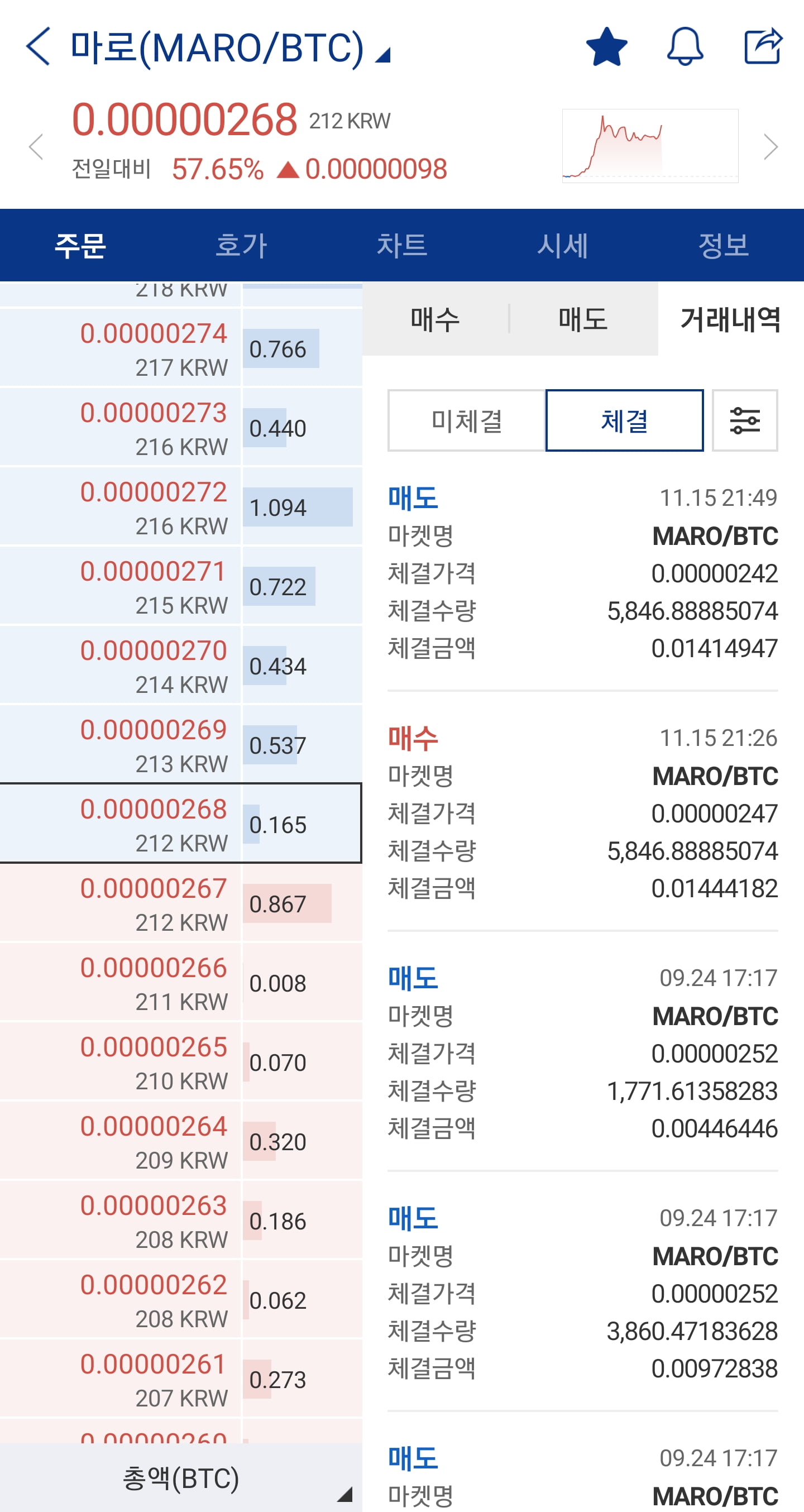Select bid price 0.00000262
Viewport: 804px width, 1512px height.
(x=120, y=1299)
